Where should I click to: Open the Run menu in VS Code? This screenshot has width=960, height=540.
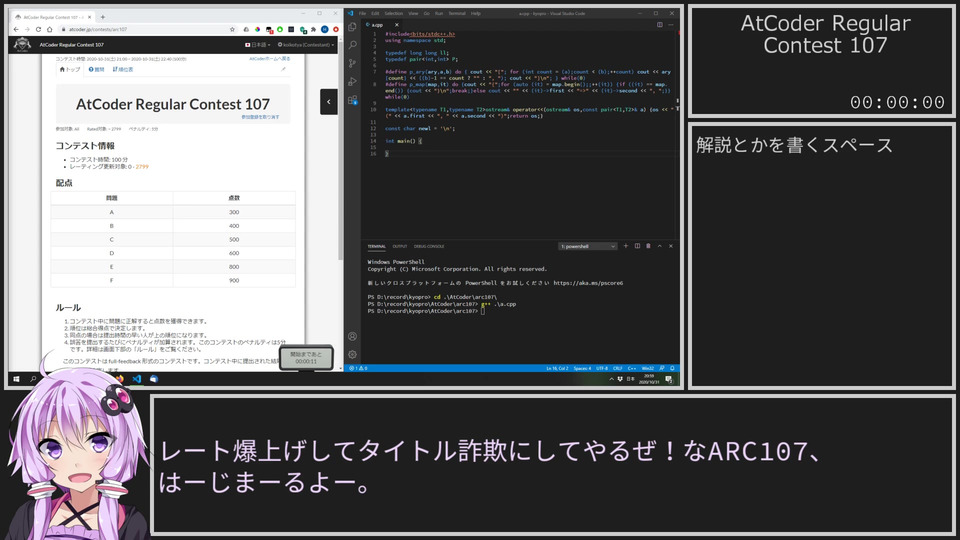(x=439, y=13)
